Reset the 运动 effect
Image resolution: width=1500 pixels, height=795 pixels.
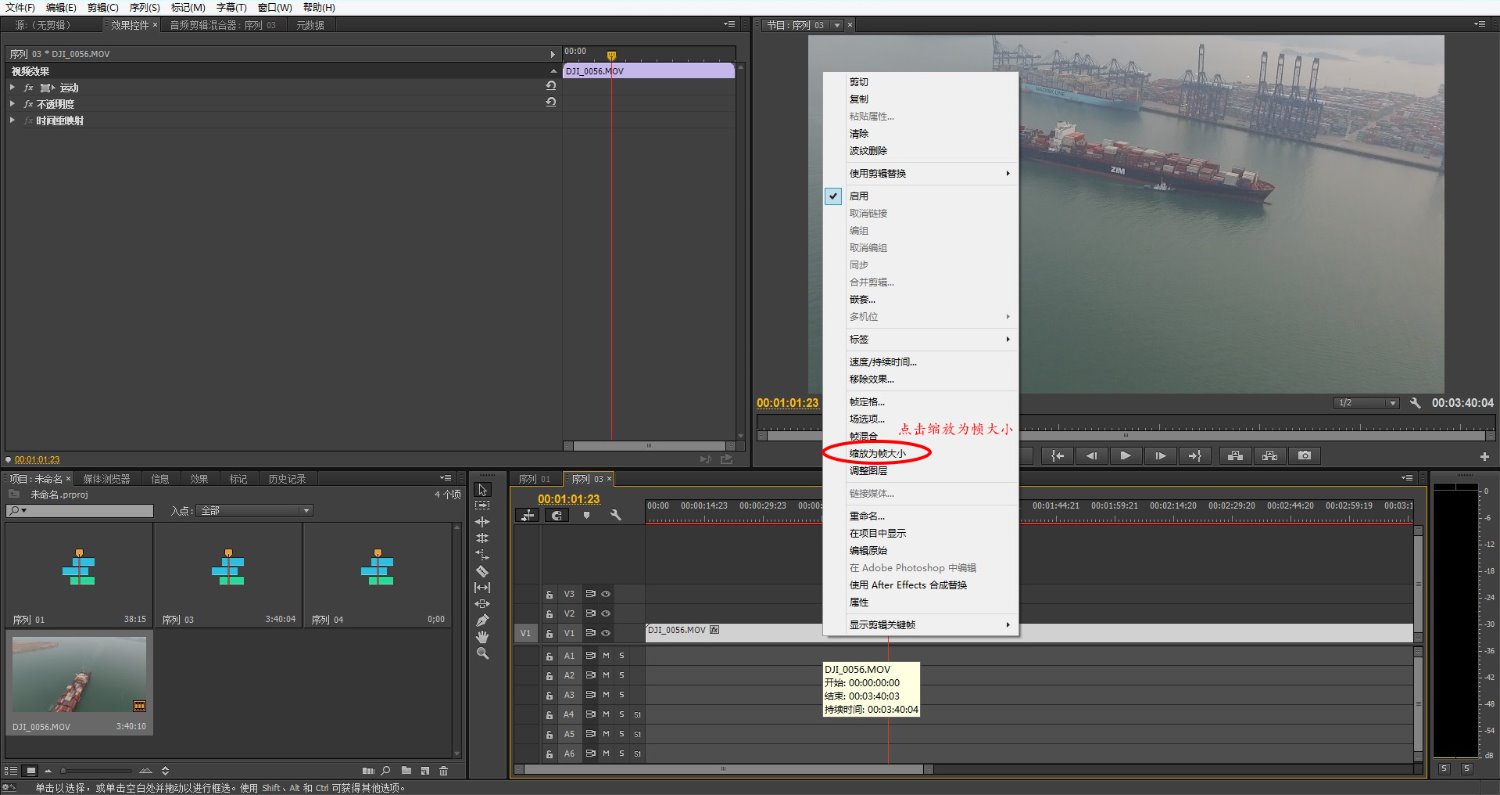click(550, 87)
